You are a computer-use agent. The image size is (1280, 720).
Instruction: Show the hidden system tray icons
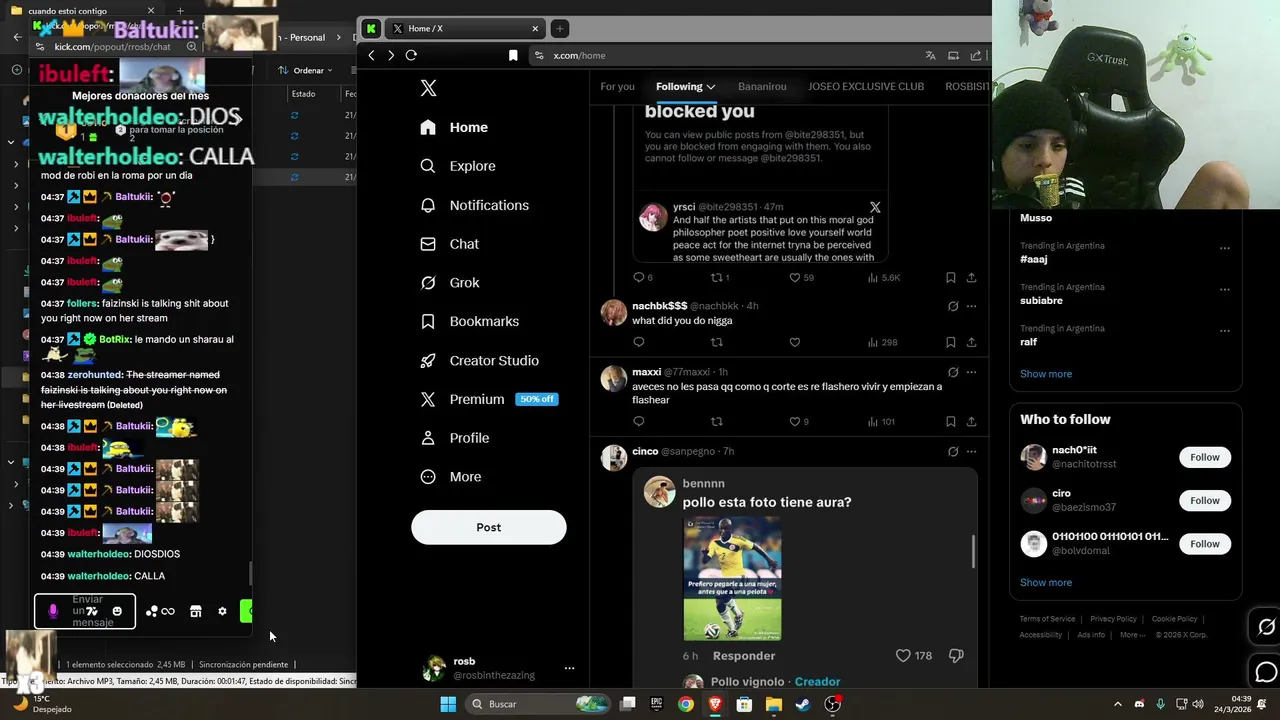tap(1118, 704)
